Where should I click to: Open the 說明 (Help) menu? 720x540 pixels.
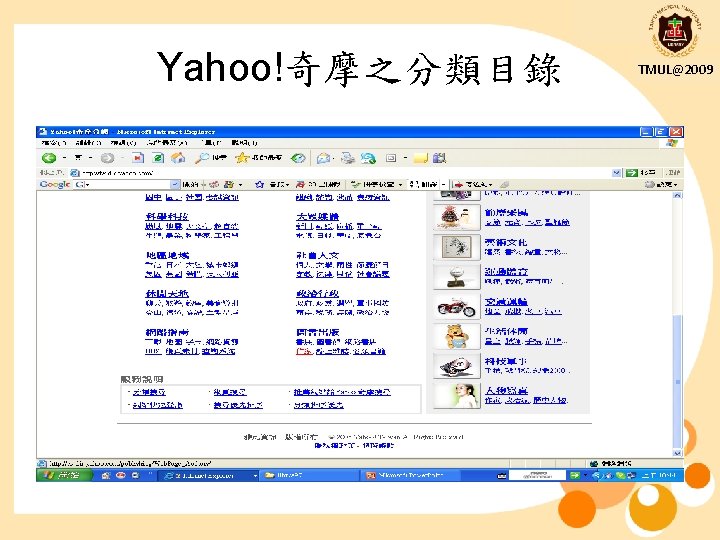tap(244, 143)
